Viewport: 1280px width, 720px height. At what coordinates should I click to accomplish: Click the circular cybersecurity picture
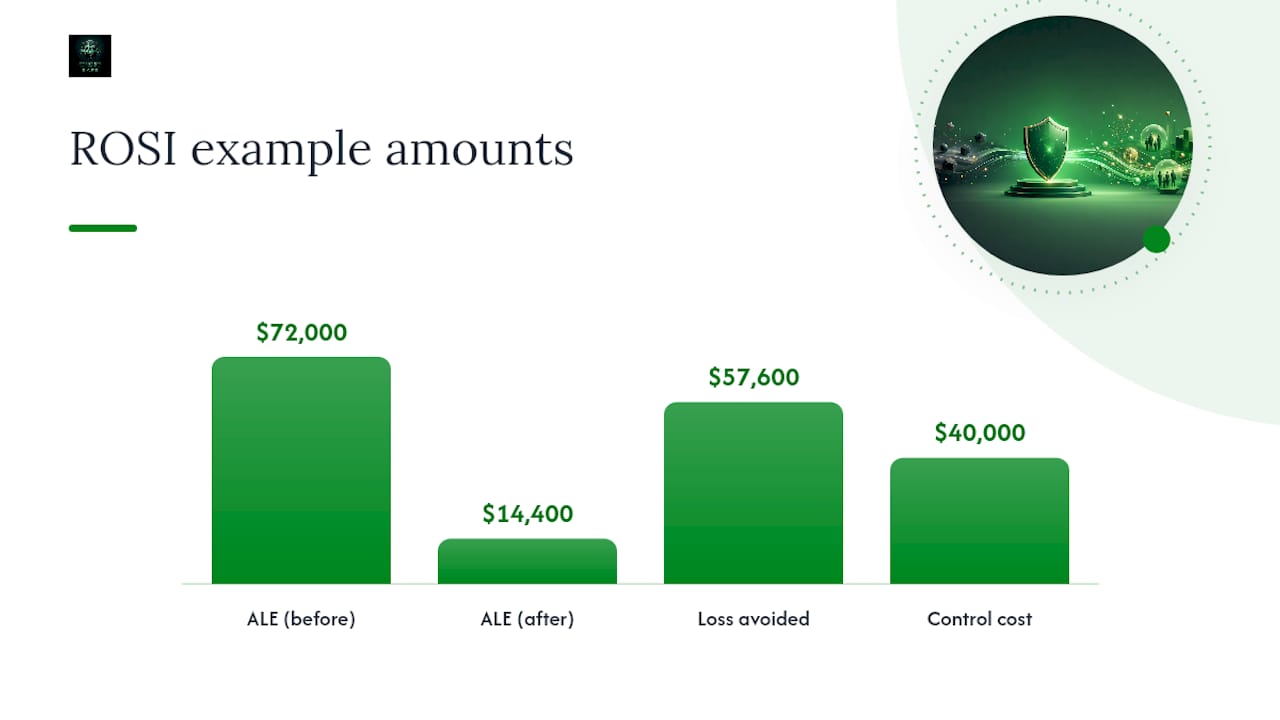[x=1062, y=145]
